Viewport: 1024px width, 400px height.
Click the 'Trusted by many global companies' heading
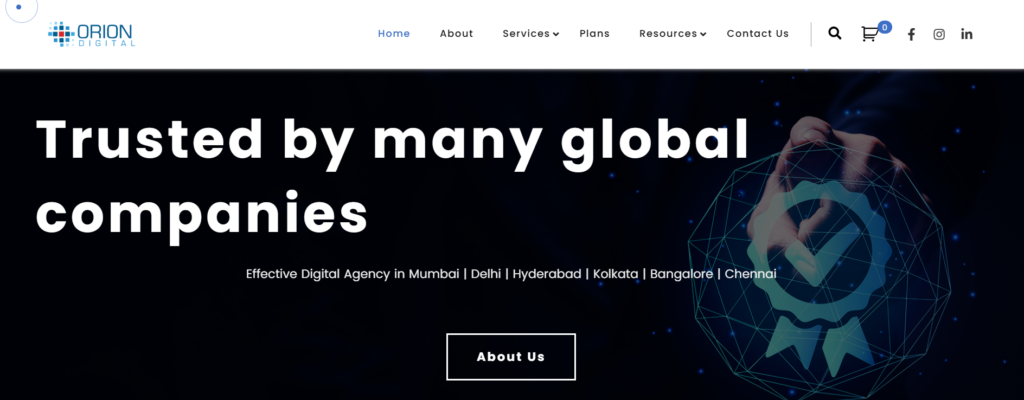pos(392,176)
